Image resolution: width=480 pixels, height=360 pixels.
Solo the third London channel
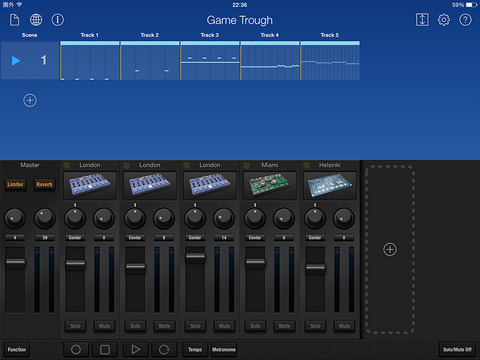pyautogui.click(x=195, y=326)
